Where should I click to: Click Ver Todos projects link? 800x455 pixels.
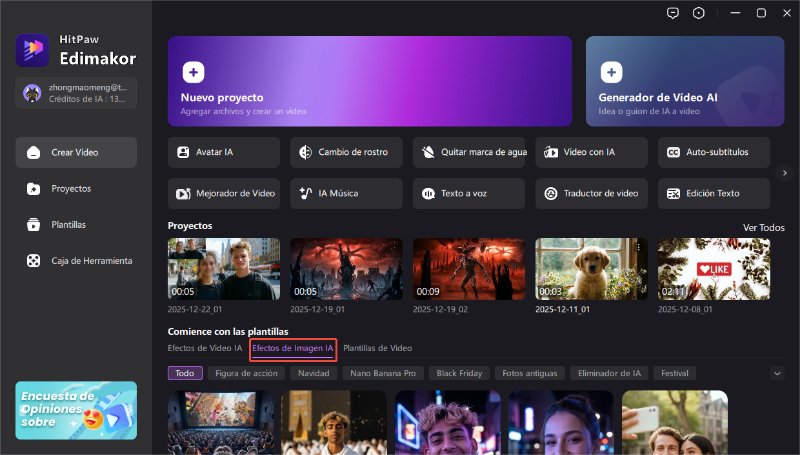(763, 227)
